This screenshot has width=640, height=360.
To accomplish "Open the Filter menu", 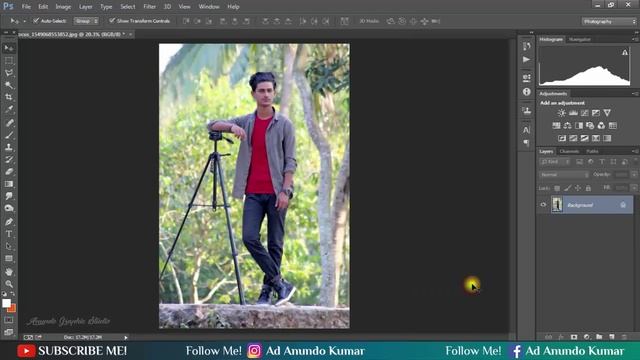I will (149, 7).
